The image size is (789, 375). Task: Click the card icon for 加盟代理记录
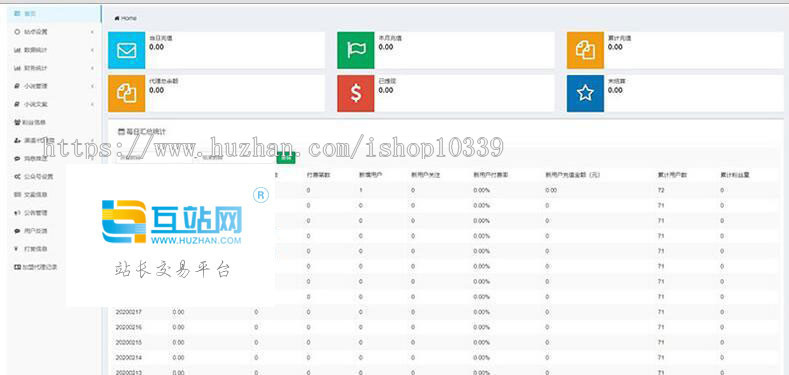[17, 267]
